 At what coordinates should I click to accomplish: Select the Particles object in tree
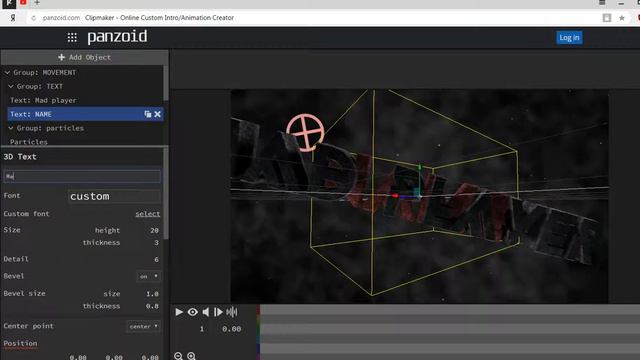coord(29,142)
